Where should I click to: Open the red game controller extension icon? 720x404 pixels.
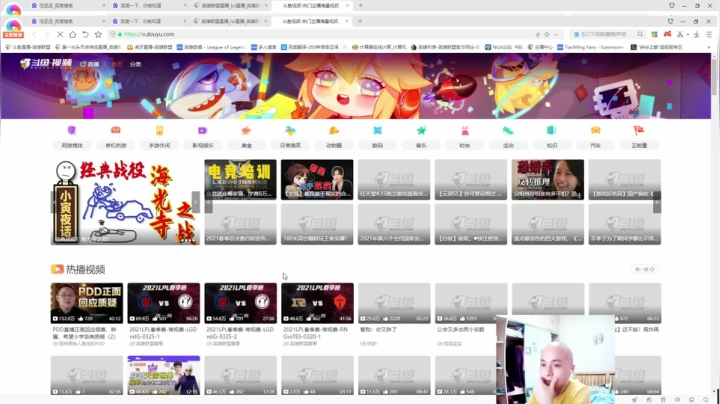pyautogui.click(x=667, y=34)
